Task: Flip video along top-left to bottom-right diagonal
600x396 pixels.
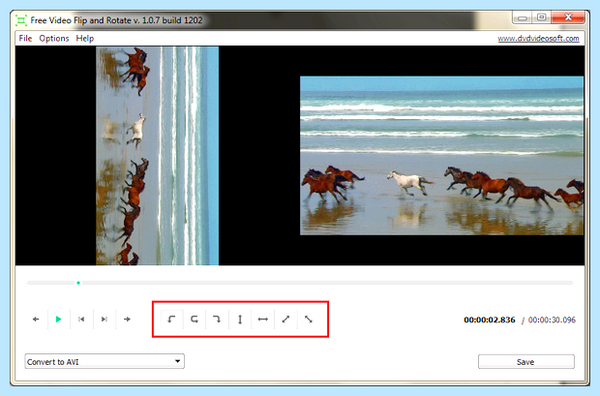Action: [x=308, y=319]
